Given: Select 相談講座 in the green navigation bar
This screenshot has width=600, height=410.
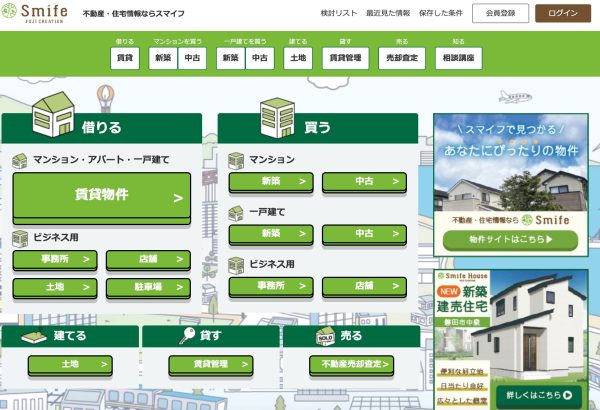Looking at the screenshot, I should 458,58.
